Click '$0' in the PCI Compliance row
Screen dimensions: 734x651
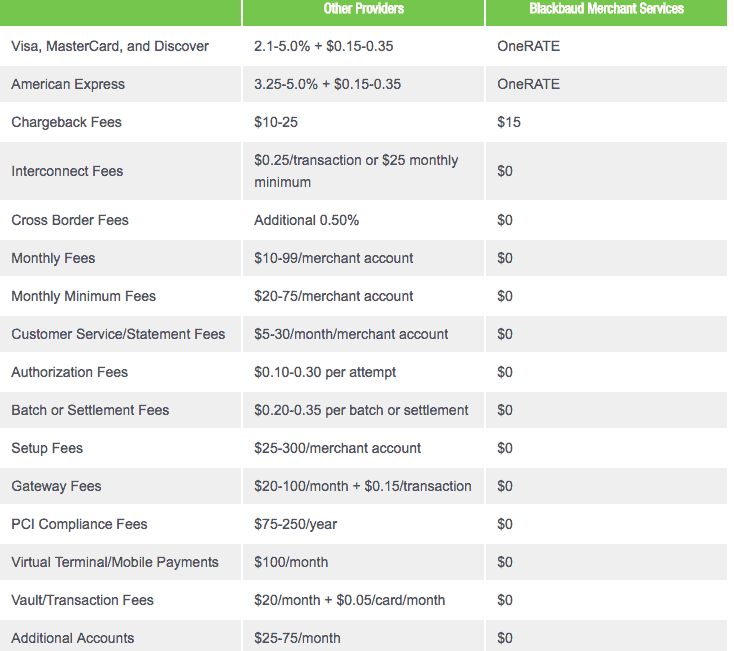click(505, 524)
